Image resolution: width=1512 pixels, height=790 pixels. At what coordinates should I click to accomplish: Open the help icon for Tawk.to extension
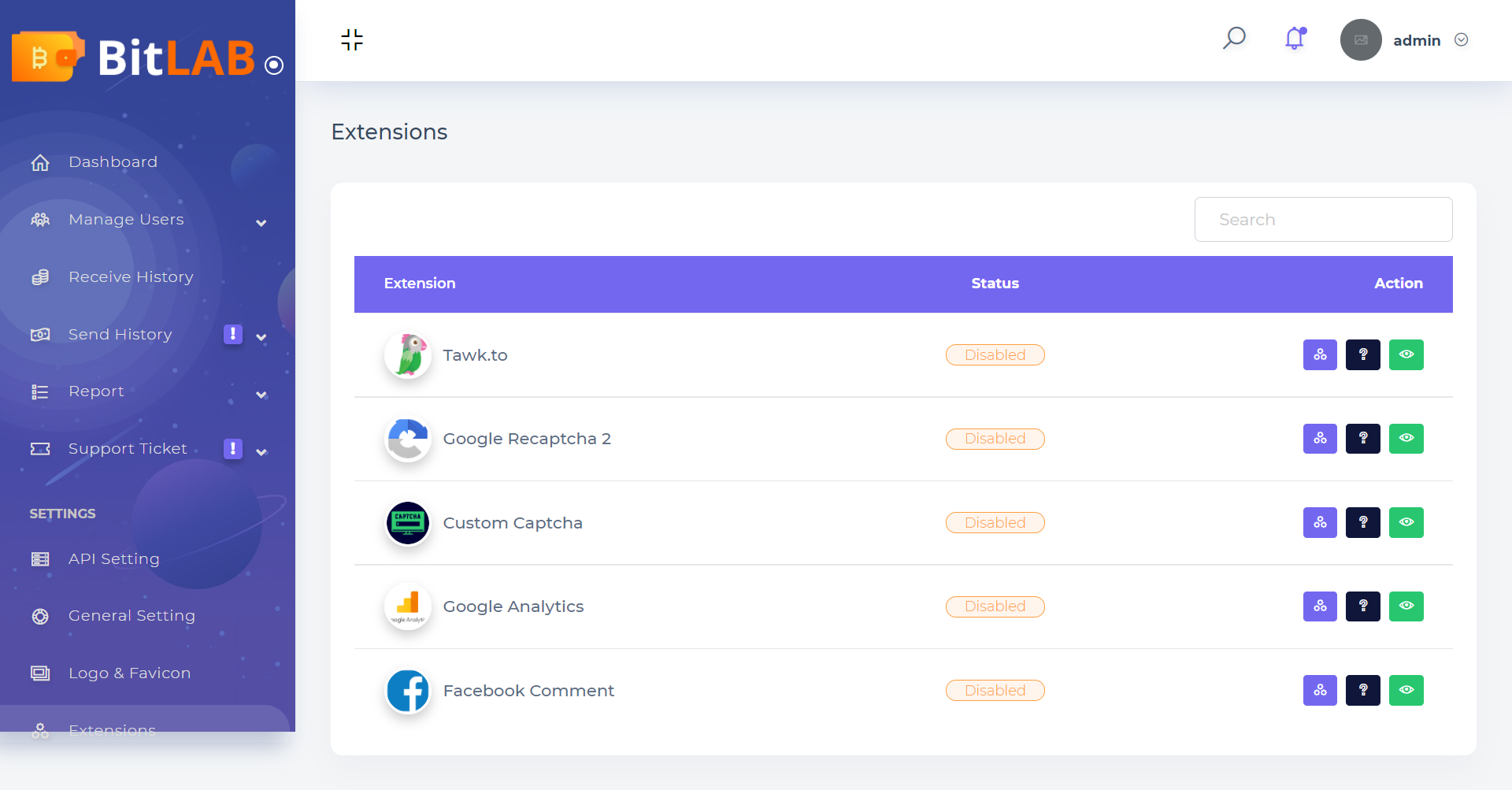pyautogui.click(x=1363, y=354)
